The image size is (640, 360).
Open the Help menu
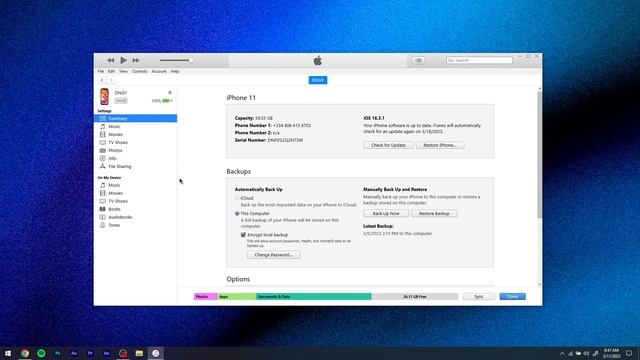tap(175, 71)
